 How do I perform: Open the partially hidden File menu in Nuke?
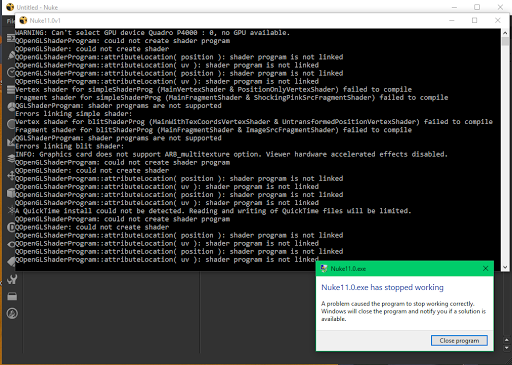10,21
